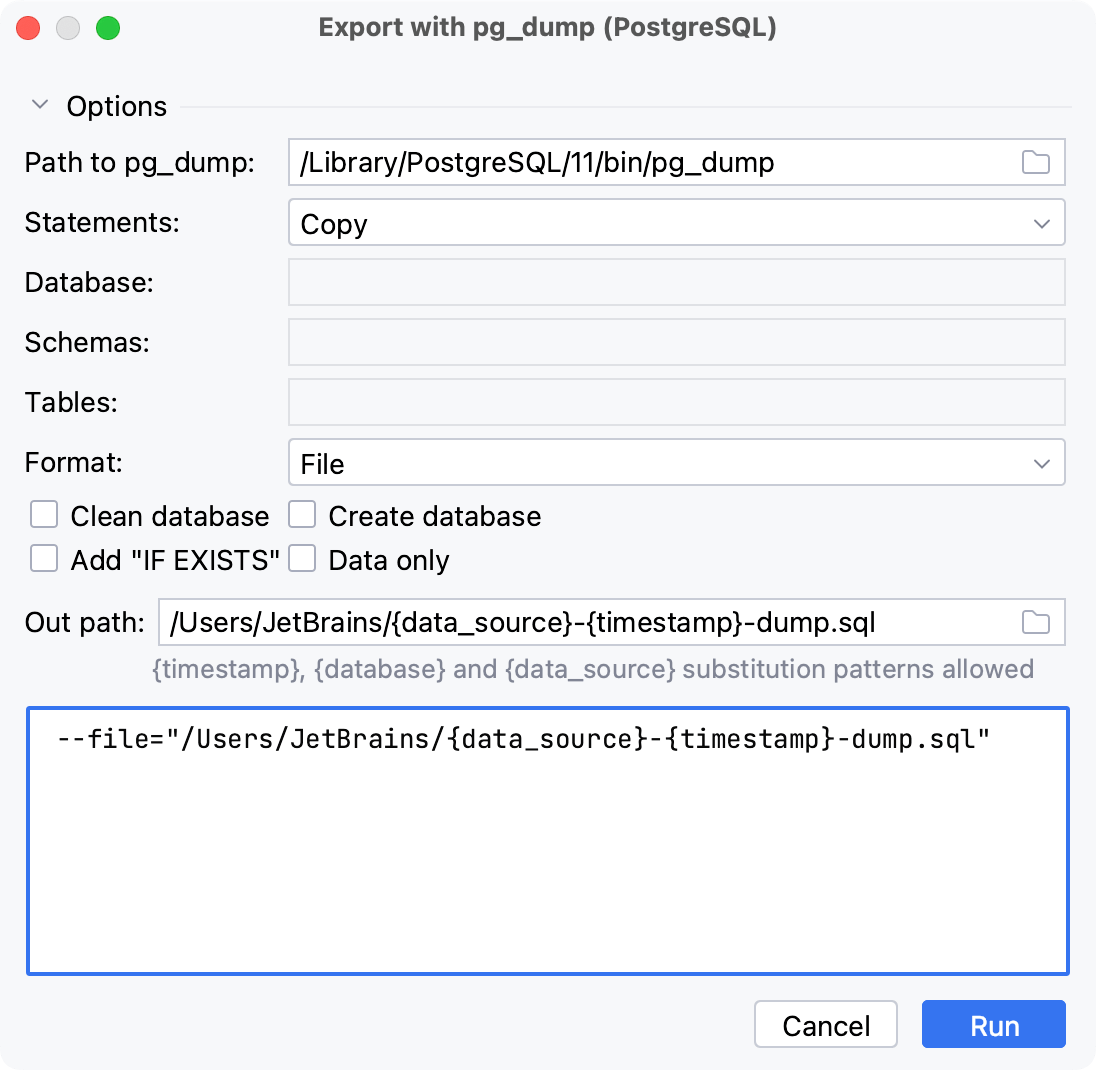1096x1070 pixels.
Task: Open the Statements dropdown showing Copy
Action: pyautogui.click(x=676, y=223)
